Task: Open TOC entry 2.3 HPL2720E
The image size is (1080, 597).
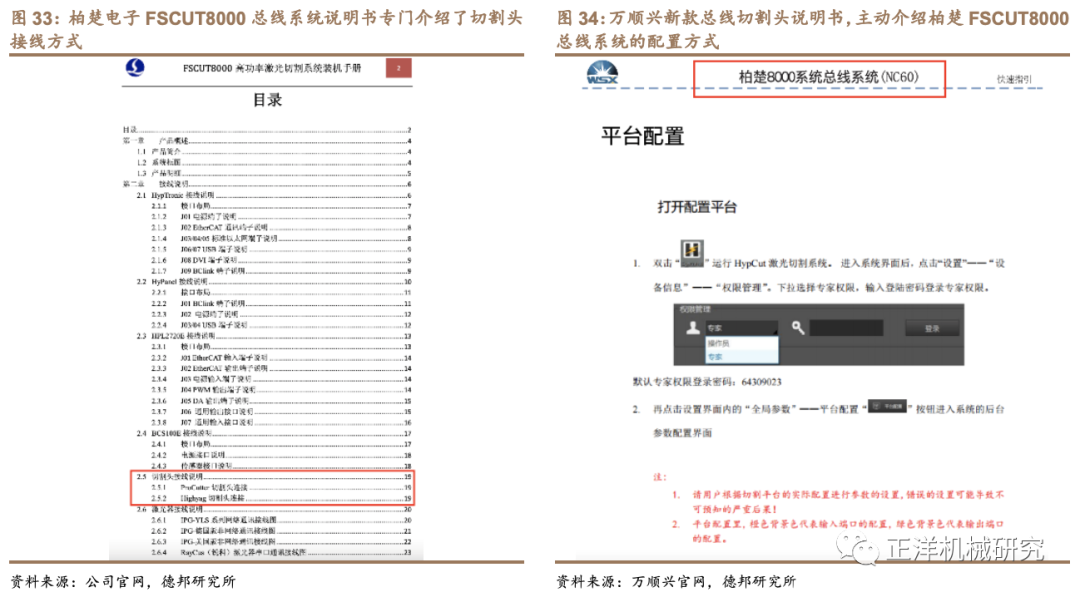Action: click(273, 336)
